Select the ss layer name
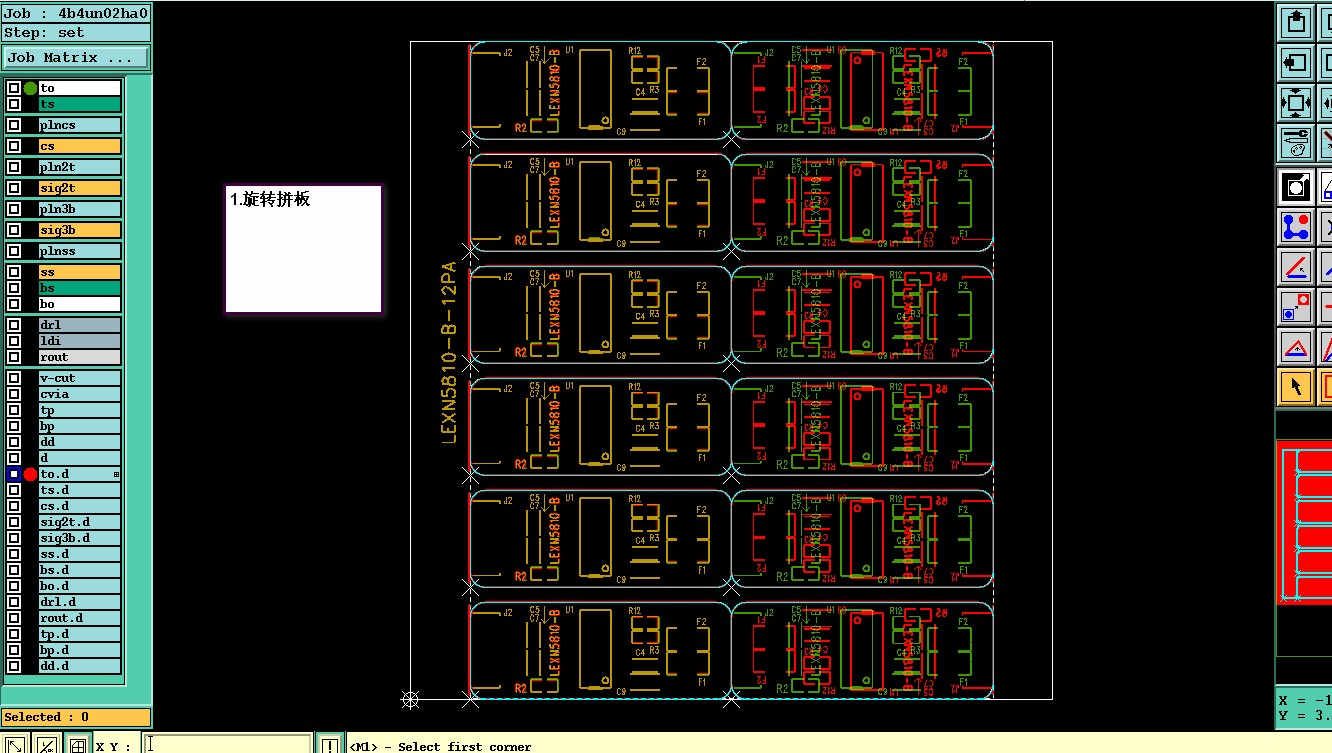 80,272
